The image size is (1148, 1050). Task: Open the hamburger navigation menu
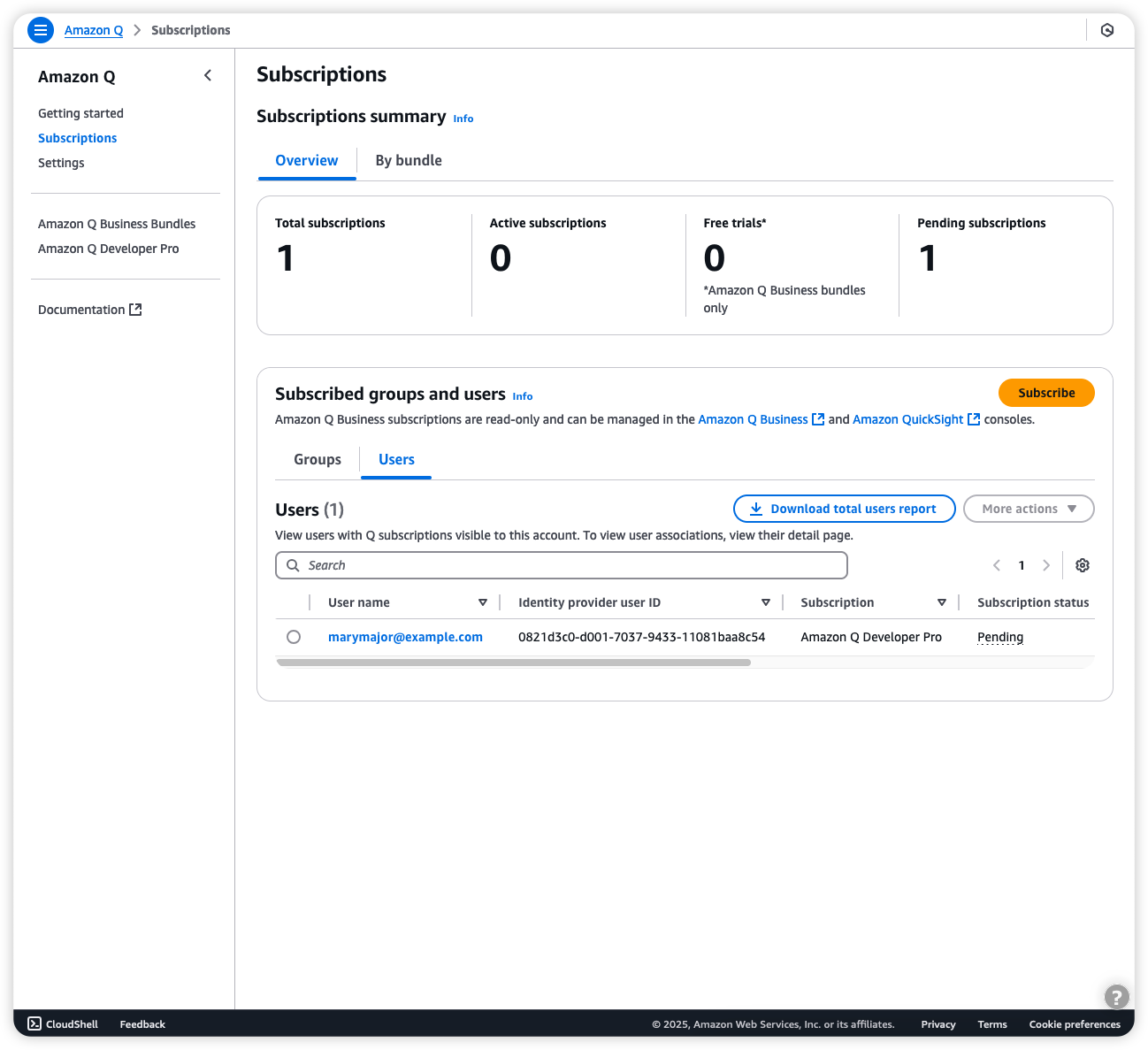pos(41,30)
